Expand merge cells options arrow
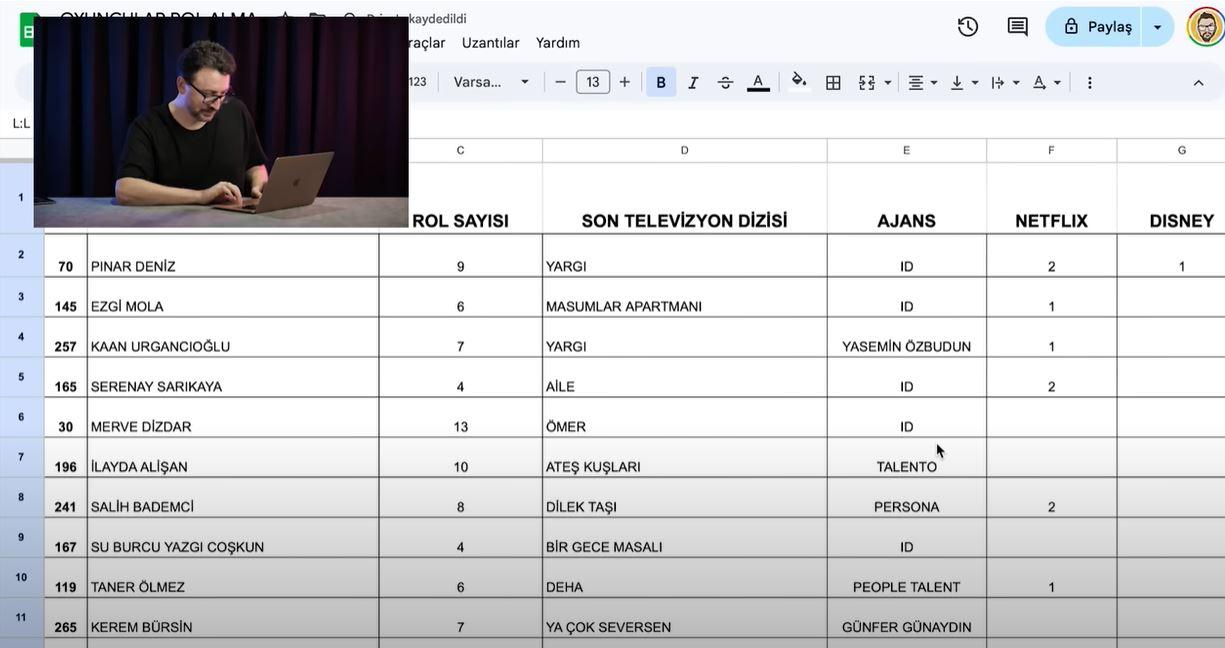Image resolution: width=1225 pixels, height=648 pixels. pyautogui.click(x=888, y=82)
